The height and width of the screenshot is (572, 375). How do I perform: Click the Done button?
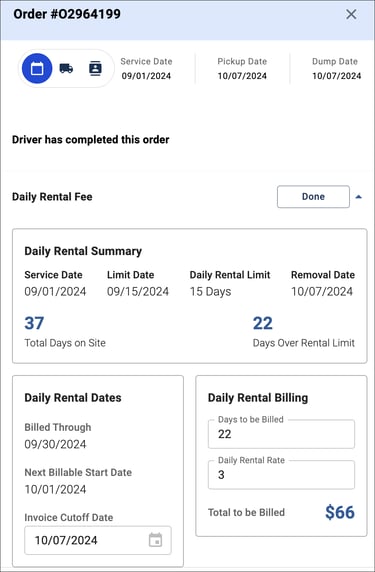[313, 197]
